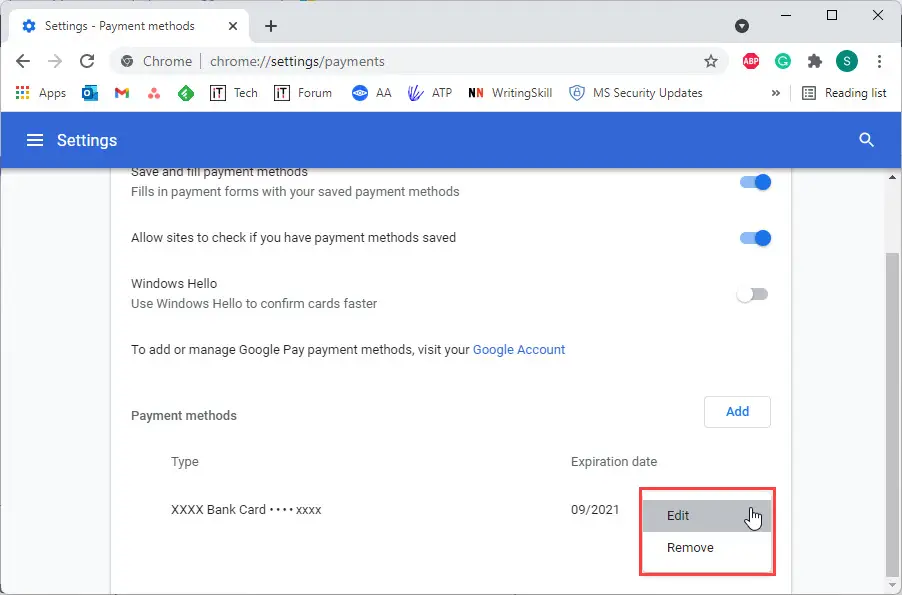Toggle Allow sites to check payment methods

click(x=755, y=238)
